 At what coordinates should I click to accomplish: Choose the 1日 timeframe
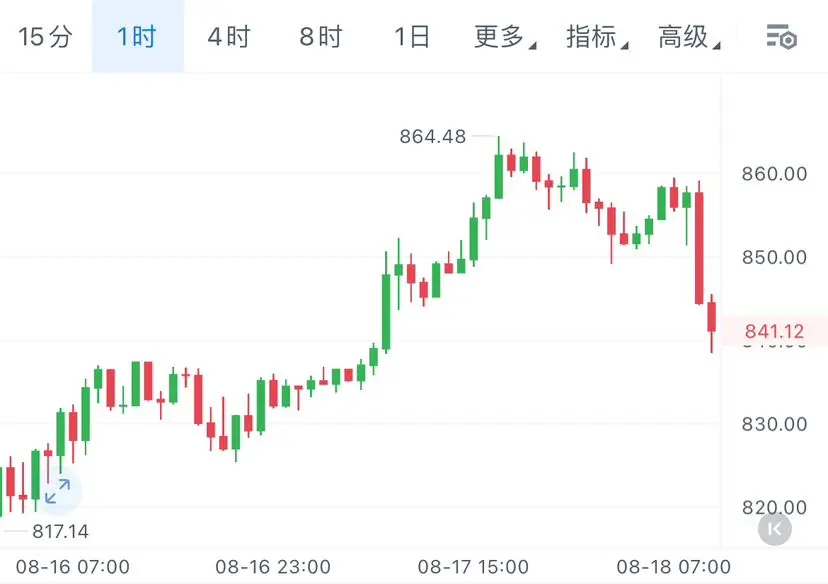412,37
